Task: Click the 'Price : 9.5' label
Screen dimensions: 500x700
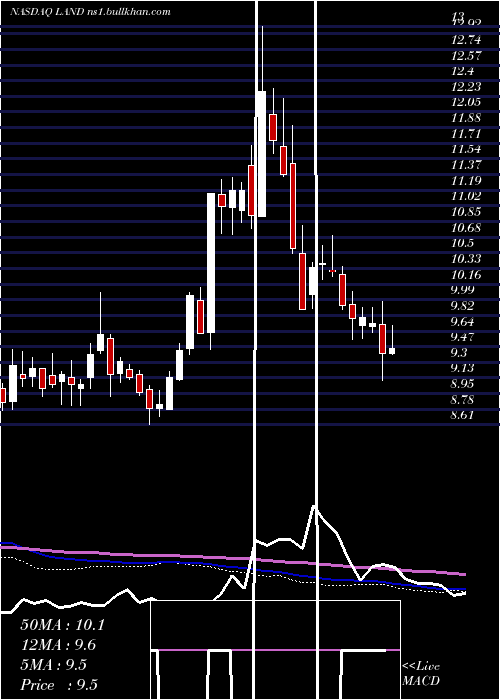Action: [59, 685]
